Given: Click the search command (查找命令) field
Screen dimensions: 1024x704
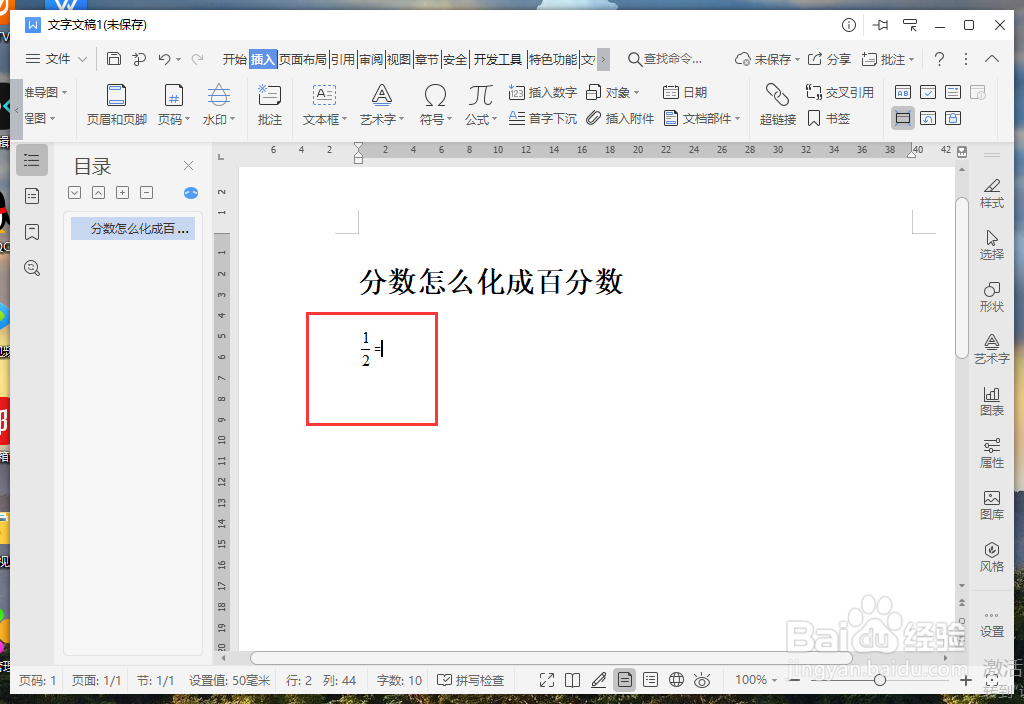Looking at the screenshot, I should click(x=665, y=59).
